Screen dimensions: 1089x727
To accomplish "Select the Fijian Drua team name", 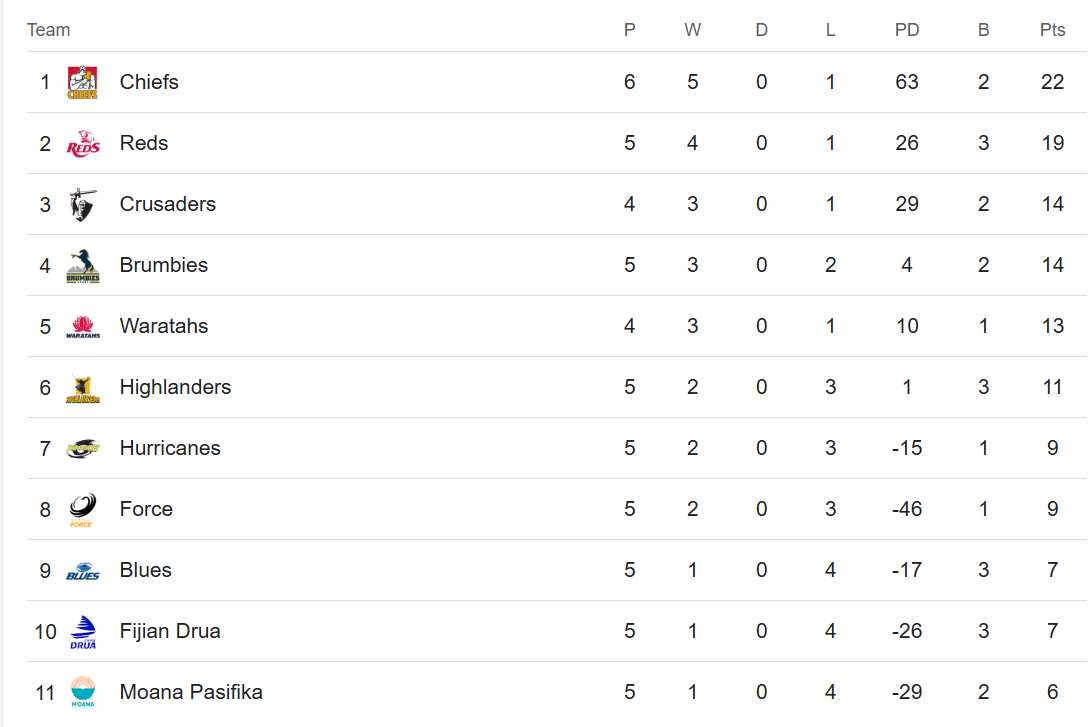I will click(170, 631).
